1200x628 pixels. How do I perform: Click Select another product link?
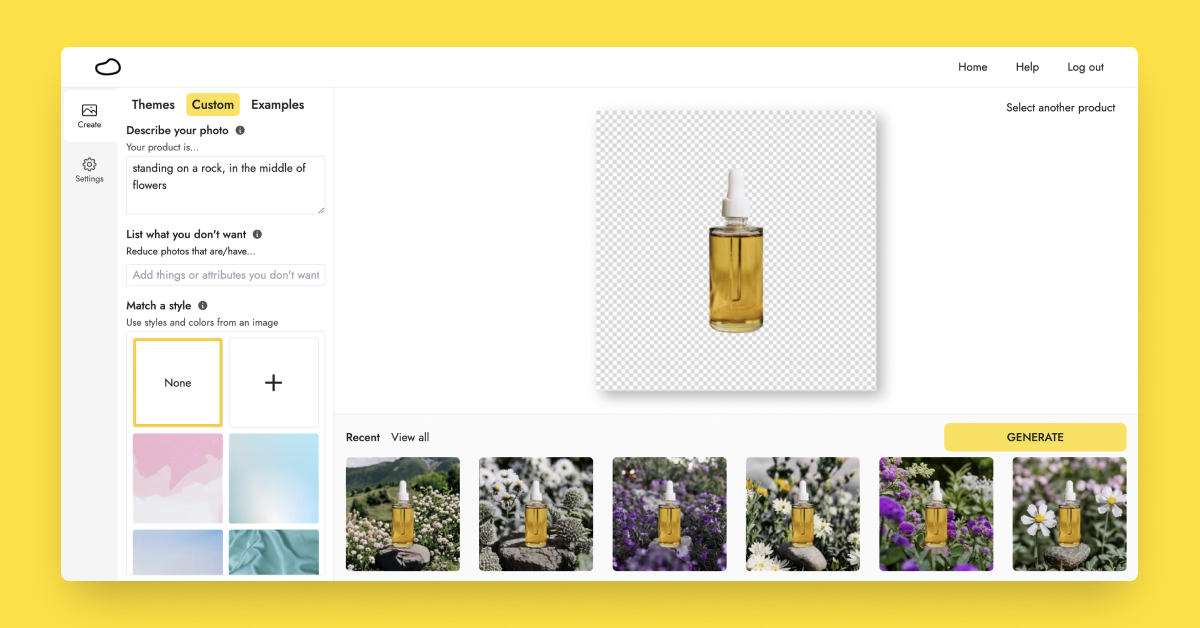pyautogui.click(x=1061, y=108)
